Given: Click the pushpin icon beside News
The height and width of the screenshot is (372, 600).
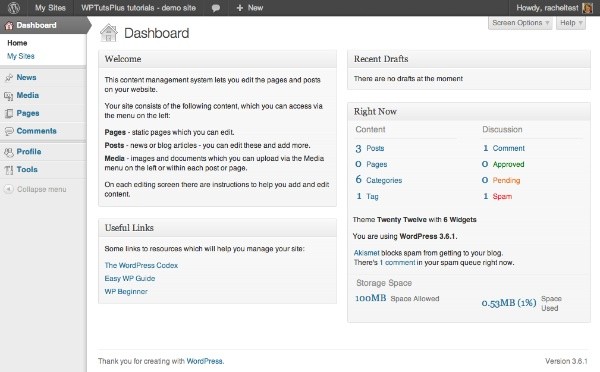Looking at the screenshot, I should point(9,78).
